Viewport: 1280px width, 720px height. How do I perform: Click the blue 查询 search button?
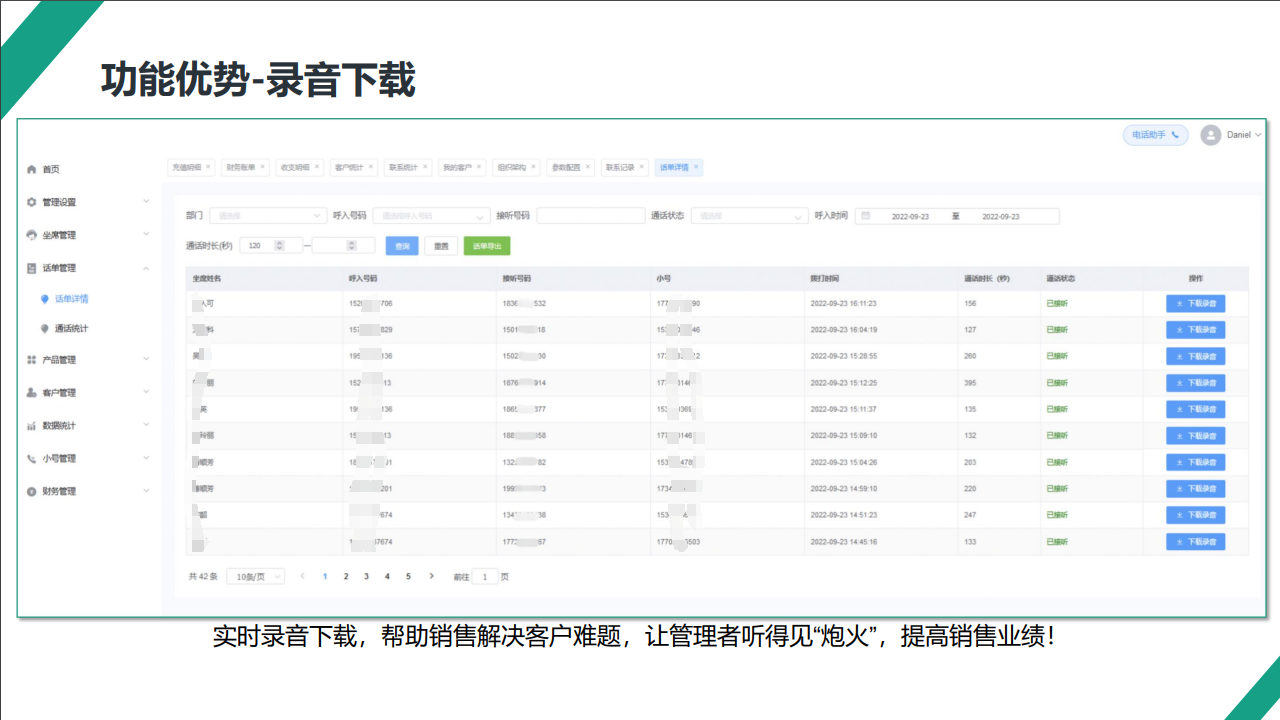[402, 246]
